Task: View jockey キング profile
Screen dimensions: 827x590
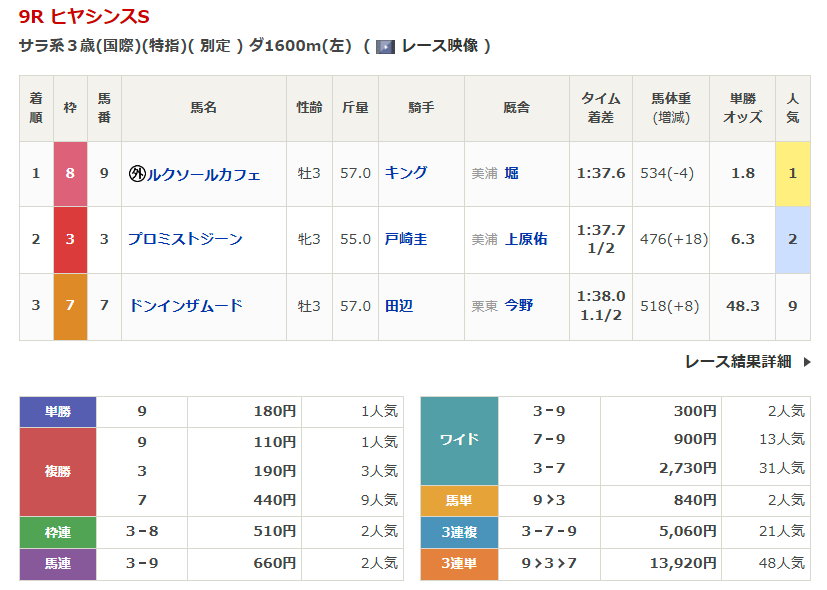Action: pyautogui.click(x=406, y=173)
